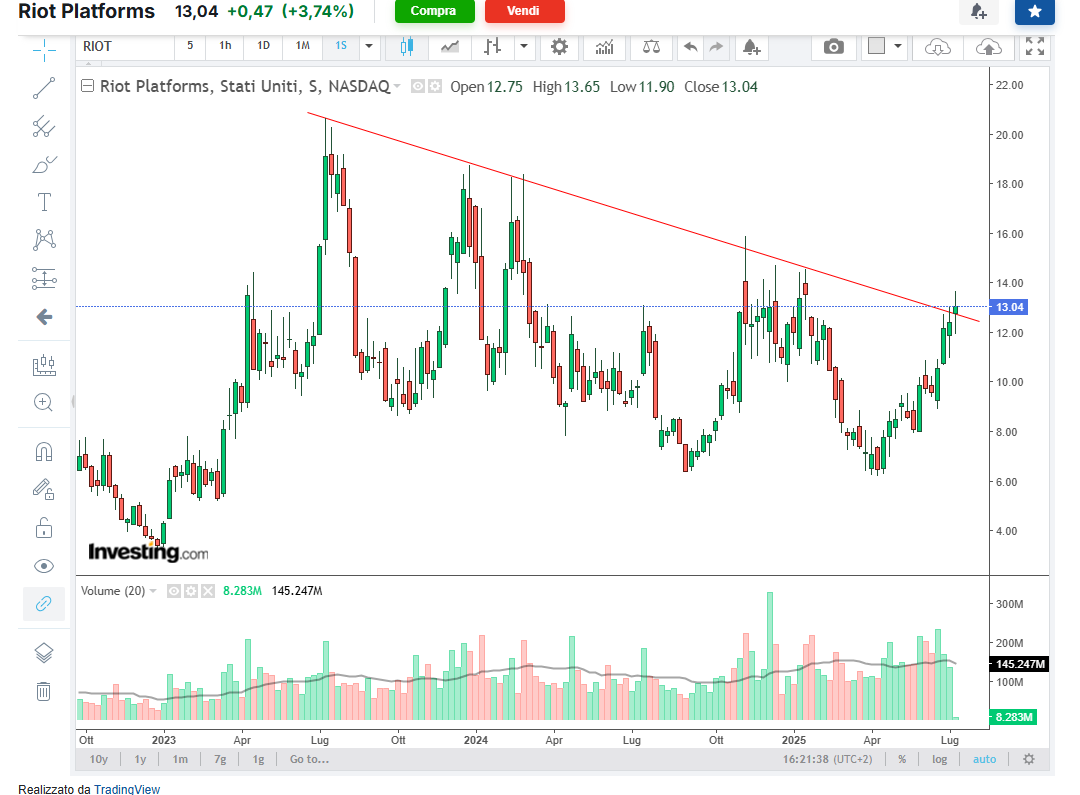Redo the chart action

[716, 46]
